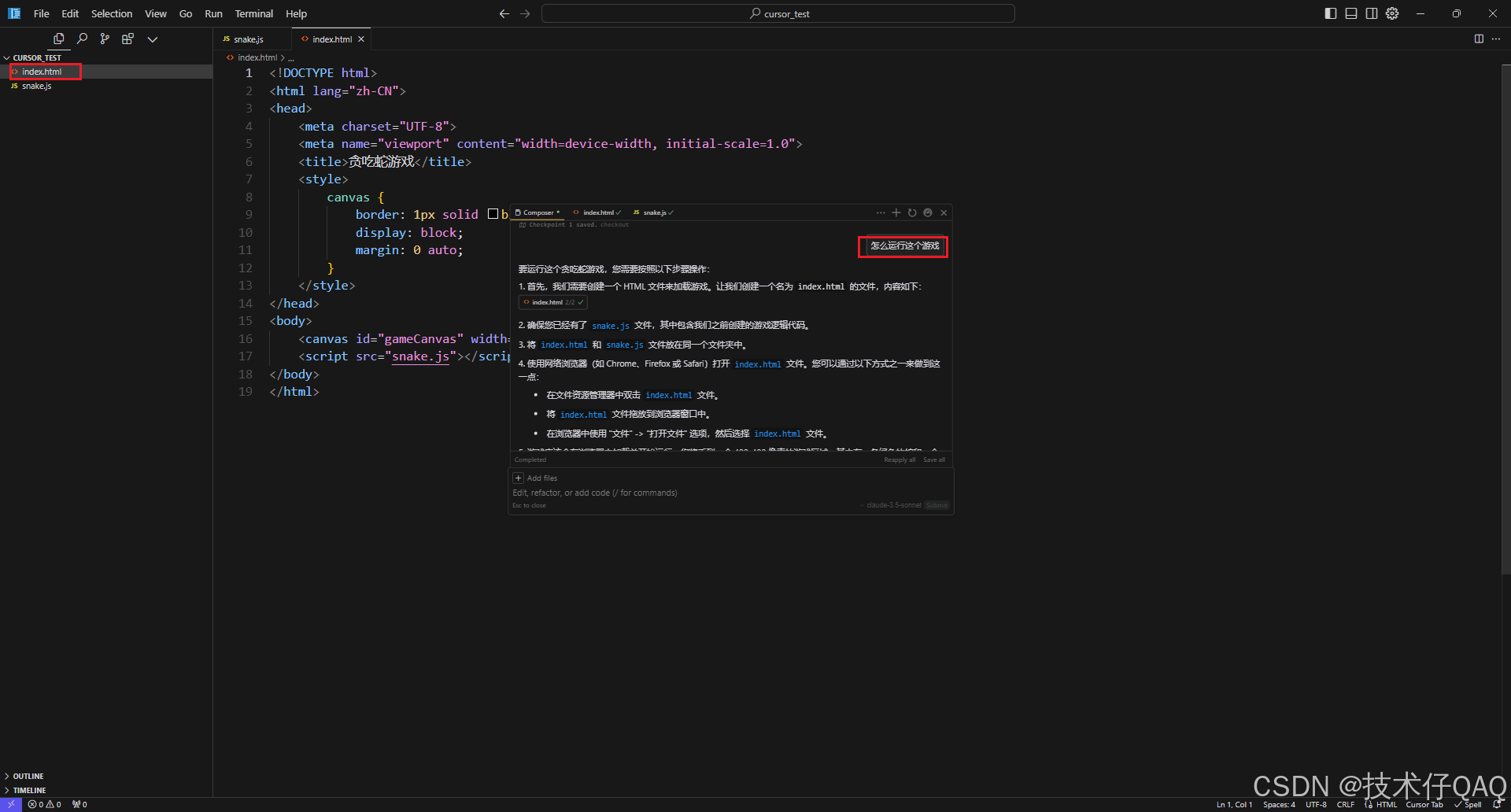This screenshot has height=812, width=1511.
Task: Split the editor to the right
Action: tap(1479, 39)
